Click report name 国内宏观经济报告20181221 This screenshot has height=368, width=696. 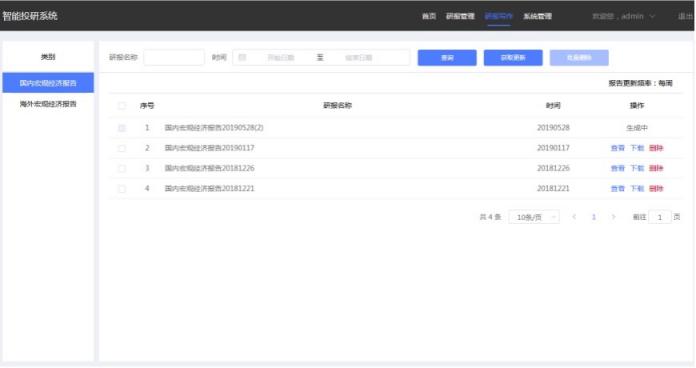pos(210,189)
